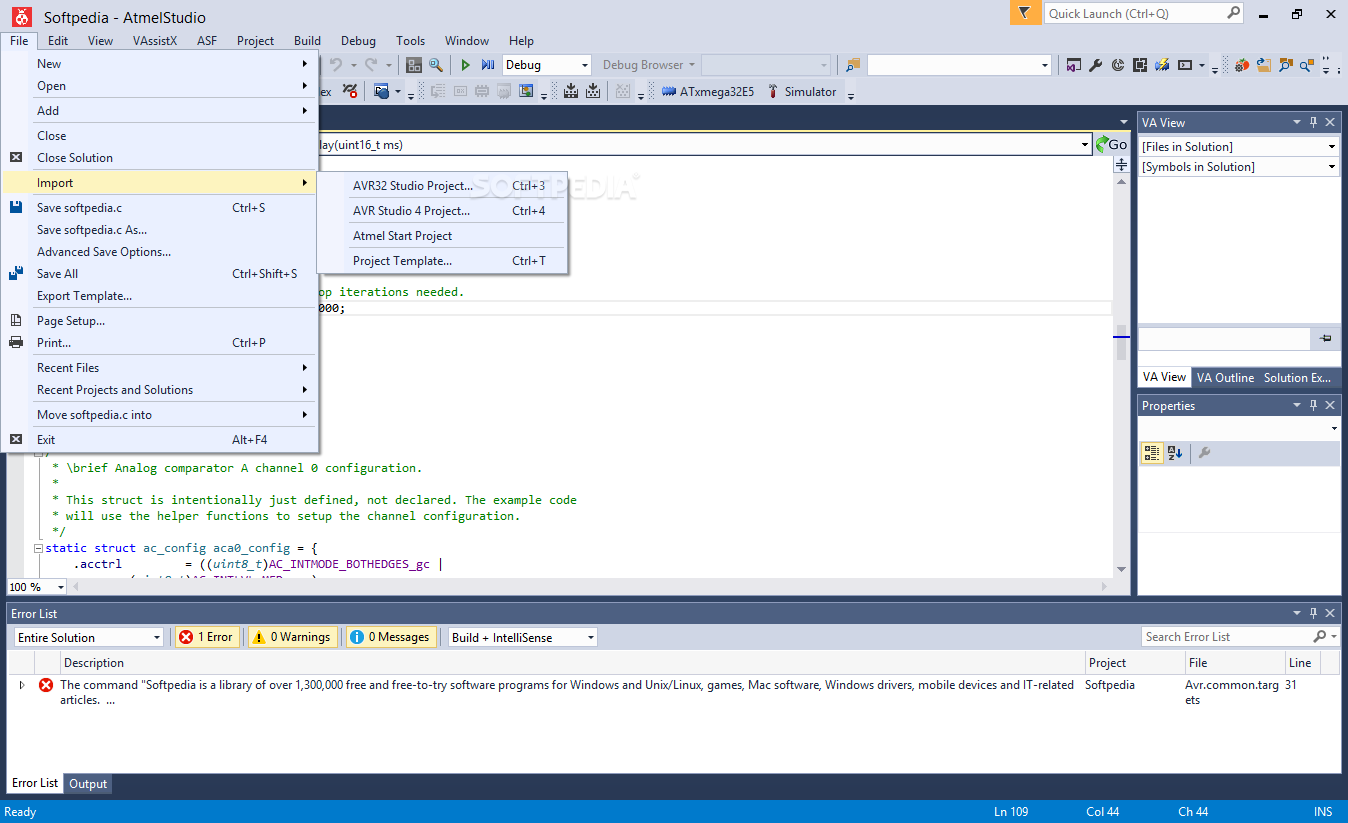Screen dimensions: 1348x823
Task: Open the Debug configuration dropdown
Action: 546,65
